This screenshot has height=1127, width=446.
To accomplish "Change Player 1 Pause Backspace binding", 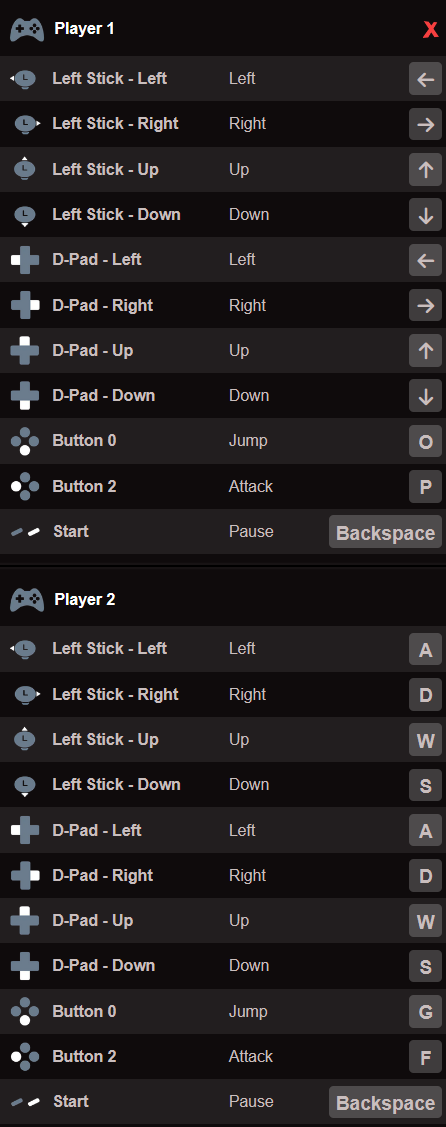I will (386, 532).
